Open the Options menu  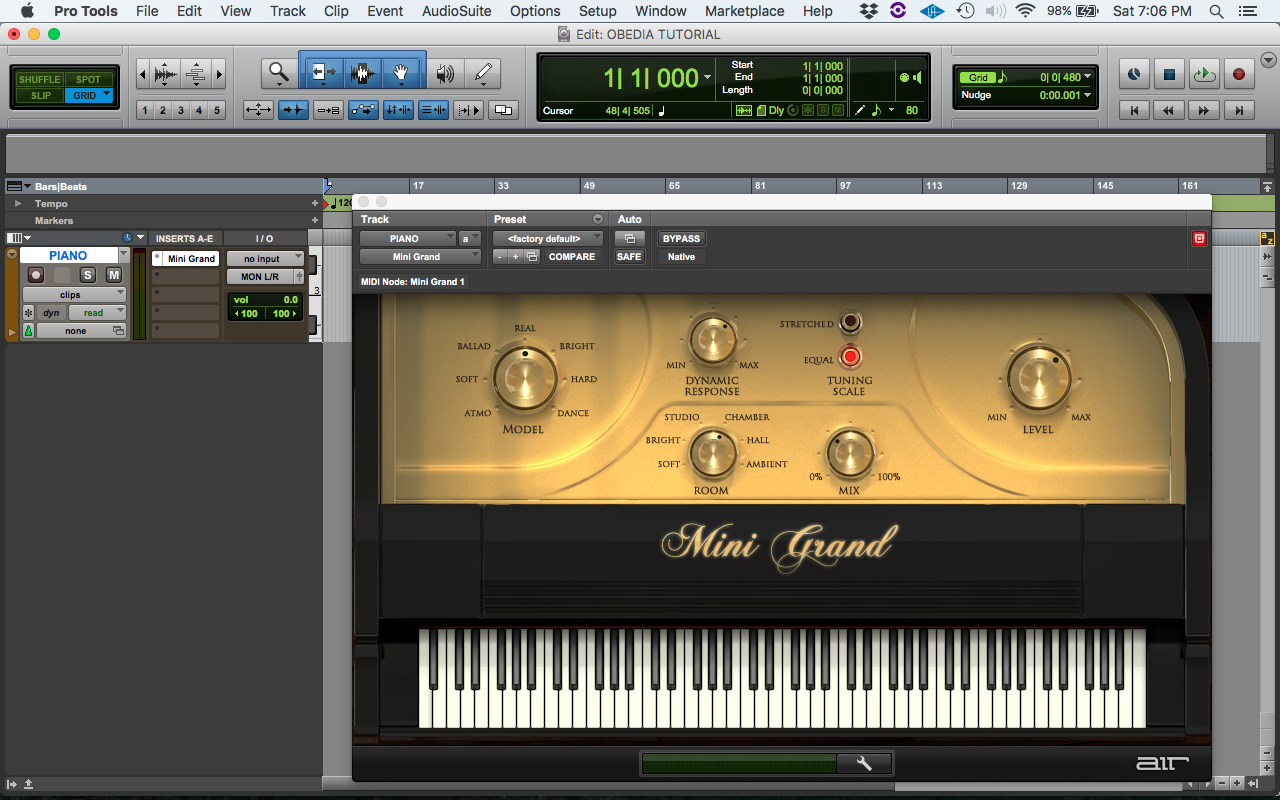(x=535, y=11)
